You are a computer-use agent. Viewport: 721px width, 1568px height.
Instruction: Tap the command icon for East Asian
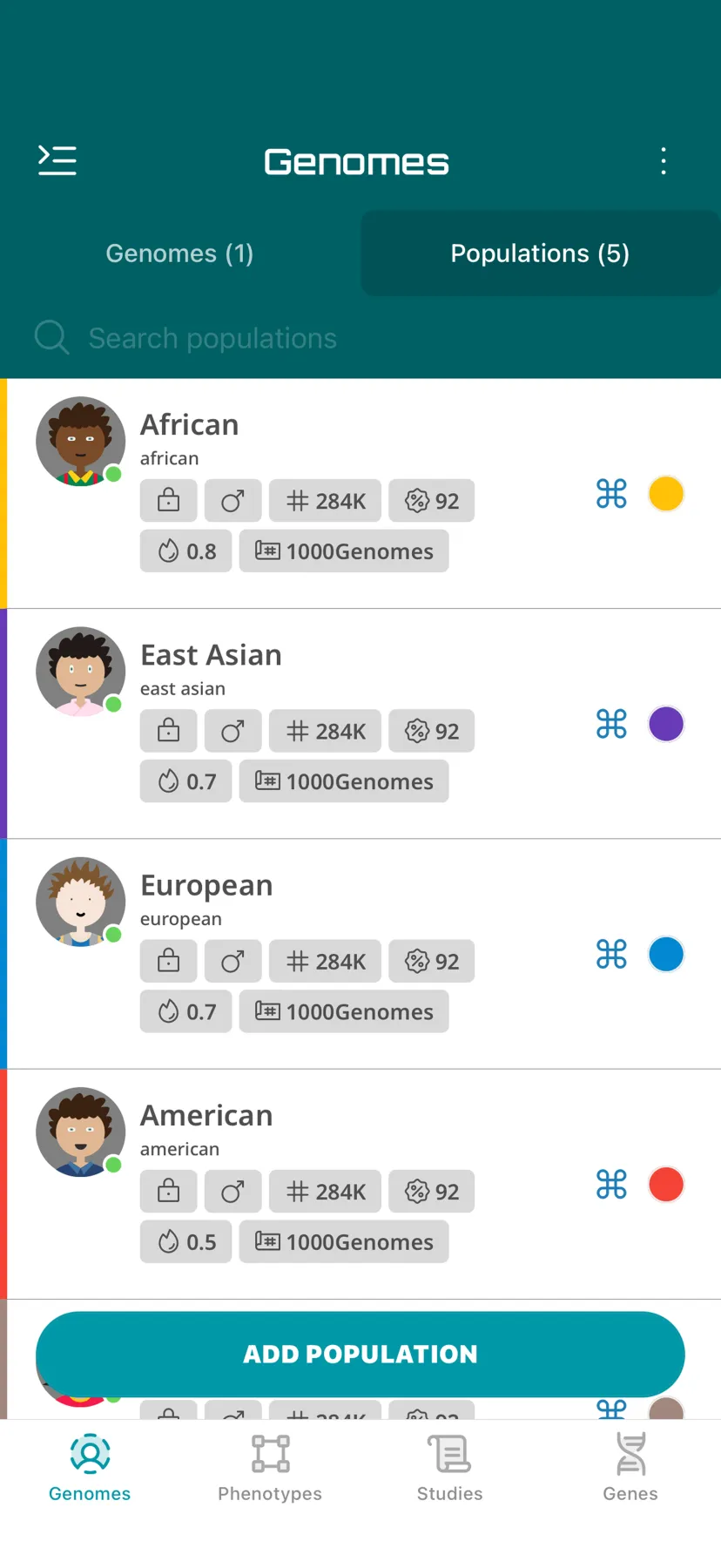point(611,724)
